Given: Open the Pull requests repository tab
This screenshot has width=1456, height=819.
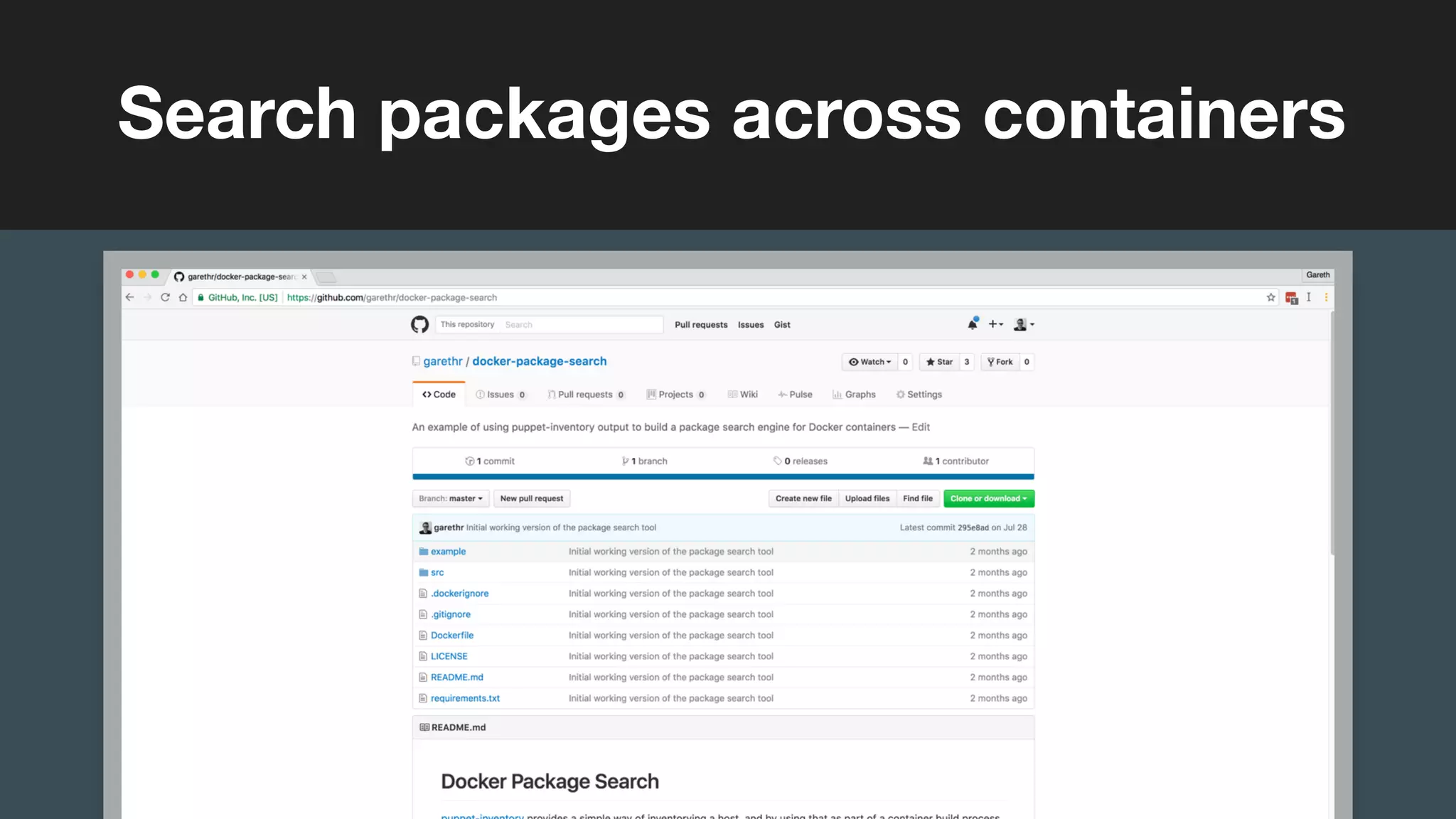Looking at the screenshot, I should [x=586, y=395].
